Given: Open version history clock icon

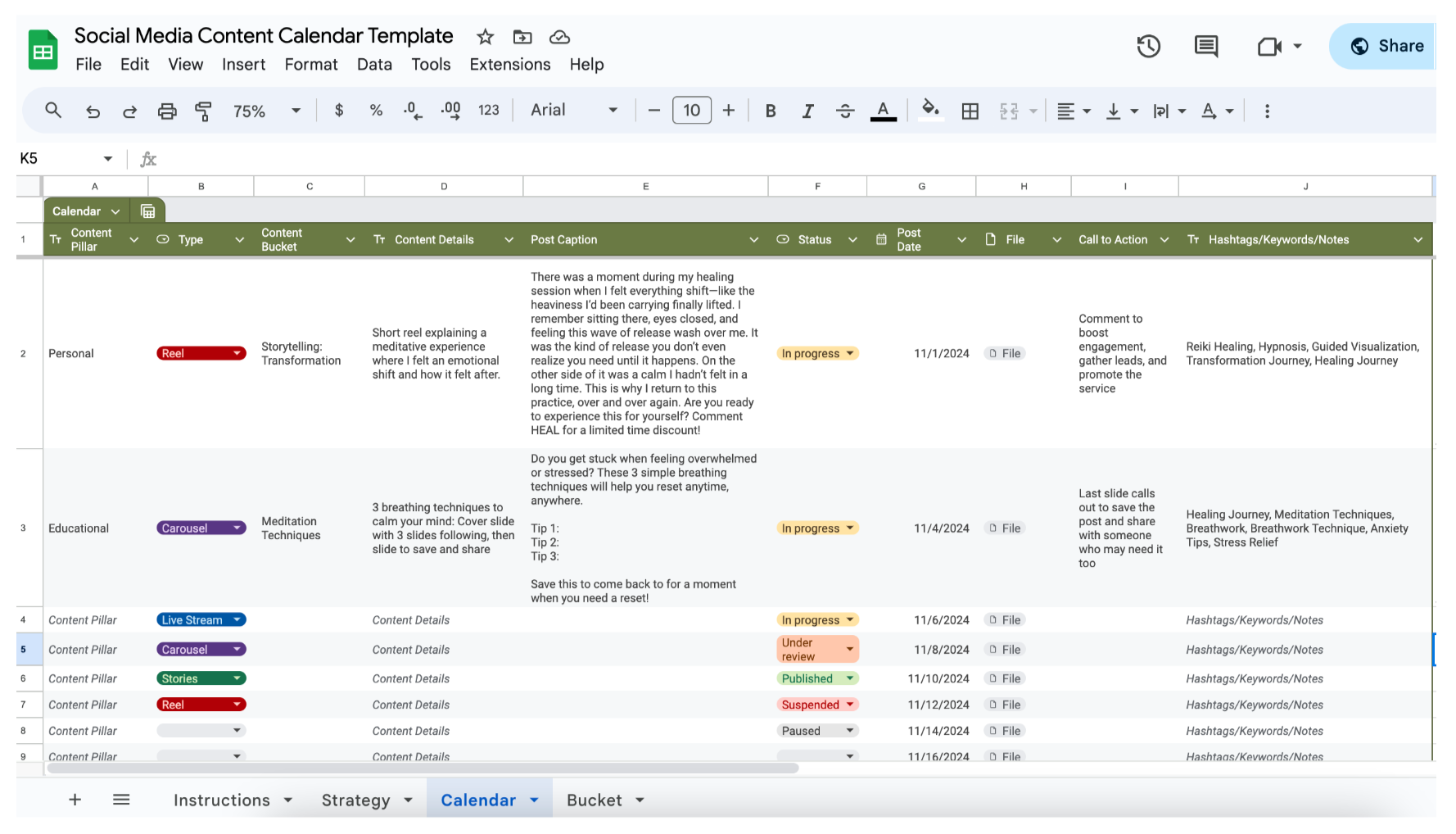Looking at the screenshot, I should click(1149, 46).
